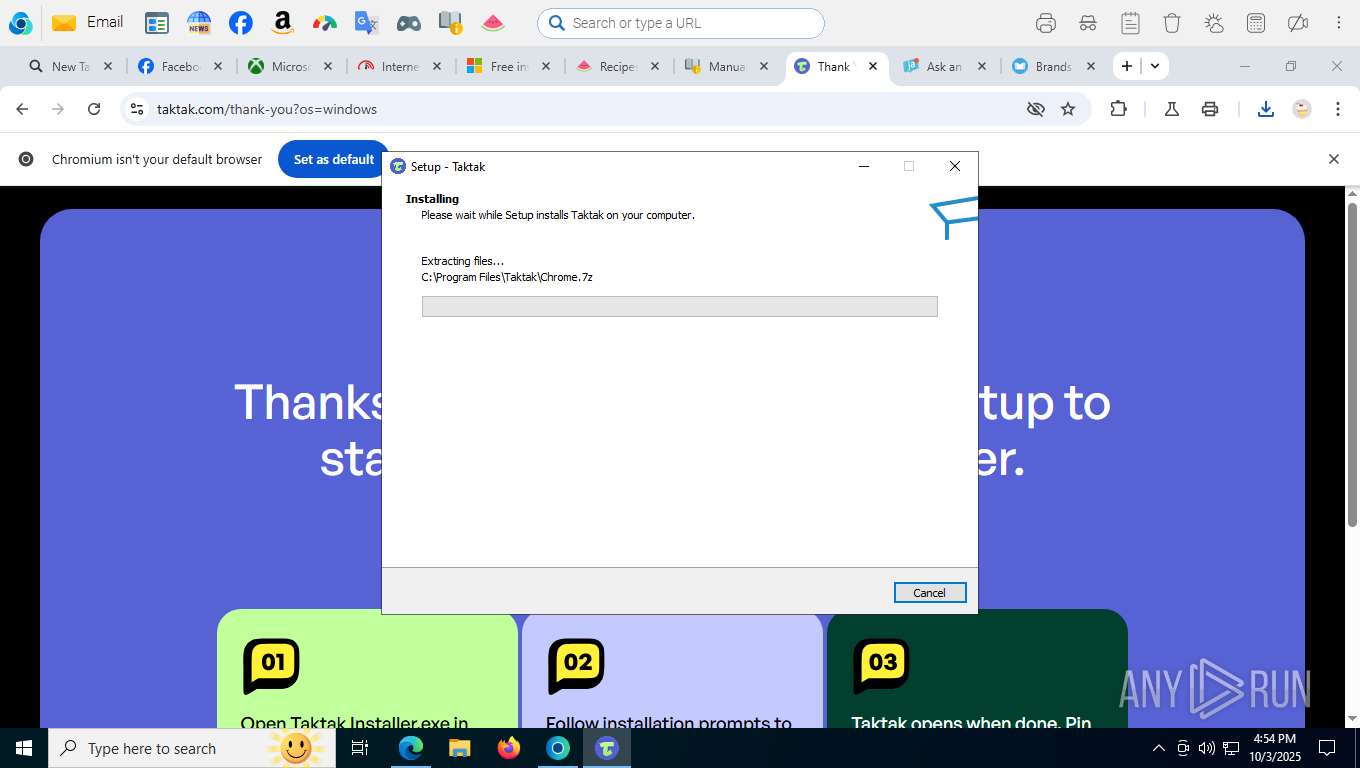The height and width of the screenshot is (768, 1360).
Task: Open a new tab with plus button
Action: coord(1127,66)
